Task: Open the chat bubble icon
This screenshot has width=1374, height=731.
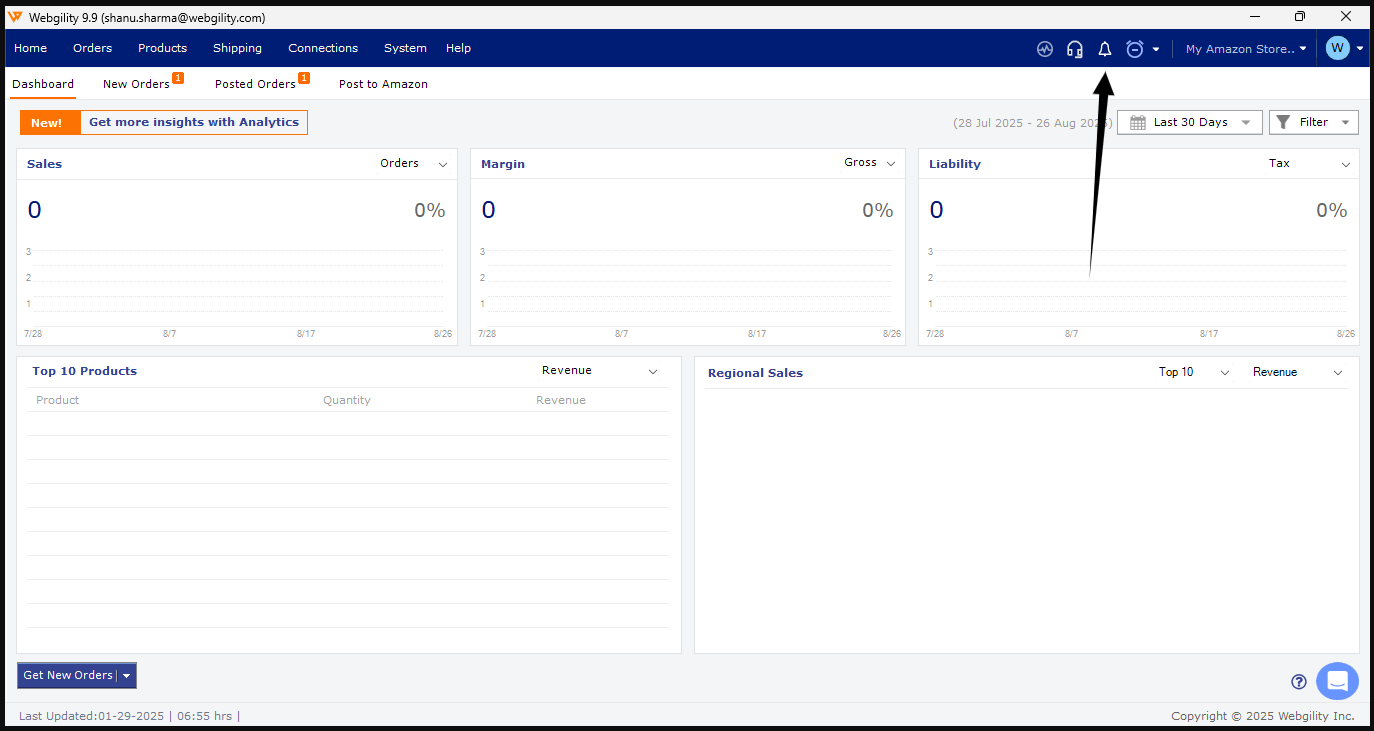Action: point(1337,681)
